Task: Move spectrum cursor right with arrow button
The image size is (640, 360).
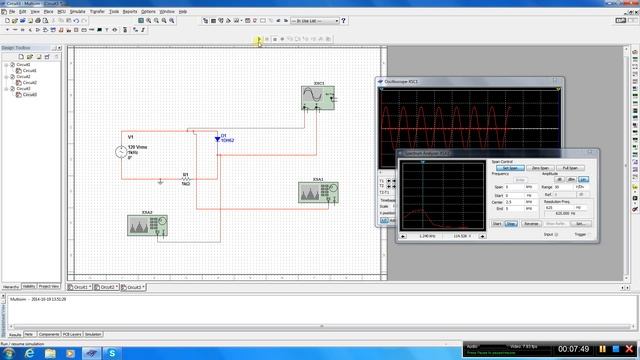Action: [x=482, y=236]
